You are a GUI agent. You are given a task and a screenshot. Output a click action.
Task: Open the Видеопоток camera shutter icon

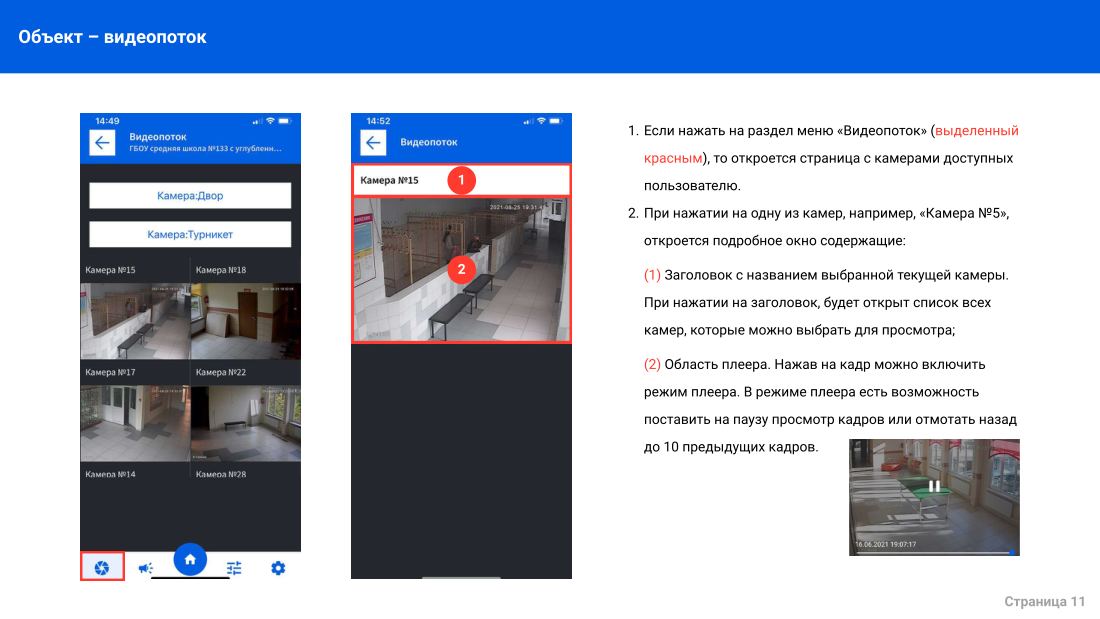[102, 567]
